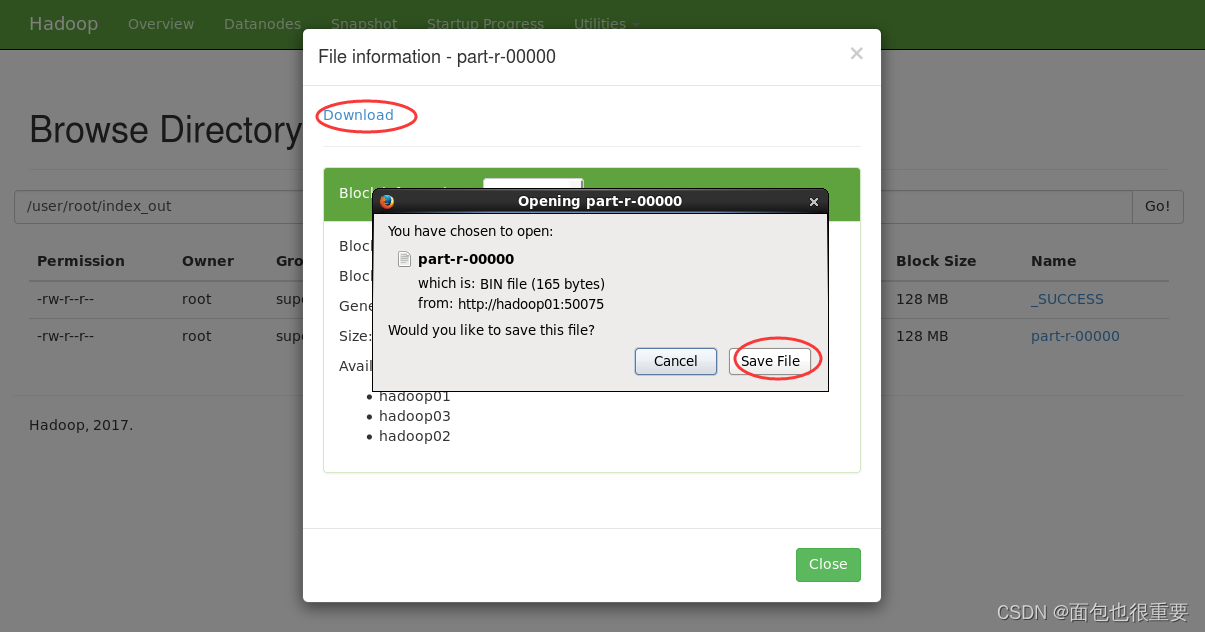The height and width of the screenshot is (632, 1205).
Task: Click the Hadoop brand link
Action: pos(63,24)
